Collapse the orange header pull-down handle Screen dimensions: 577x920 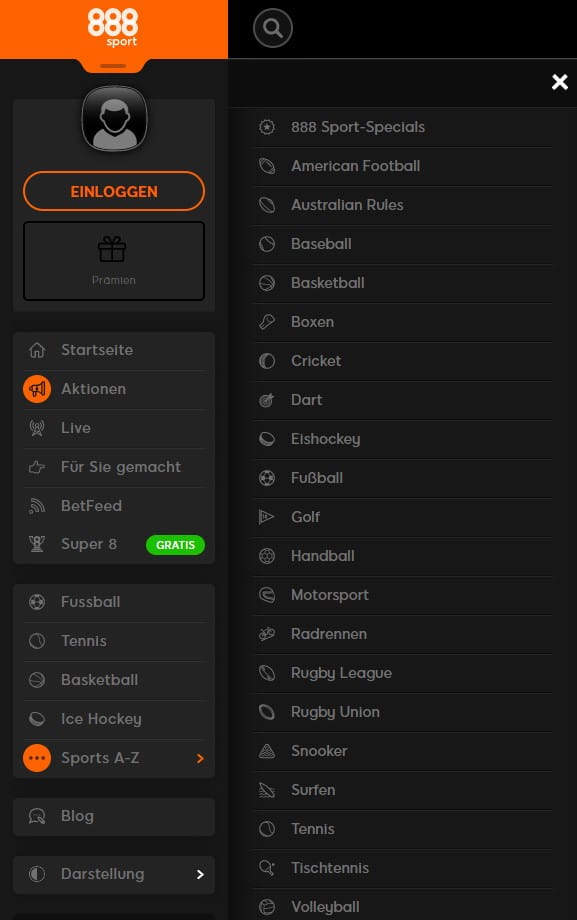pyautogui.click(x=113, y=66)
